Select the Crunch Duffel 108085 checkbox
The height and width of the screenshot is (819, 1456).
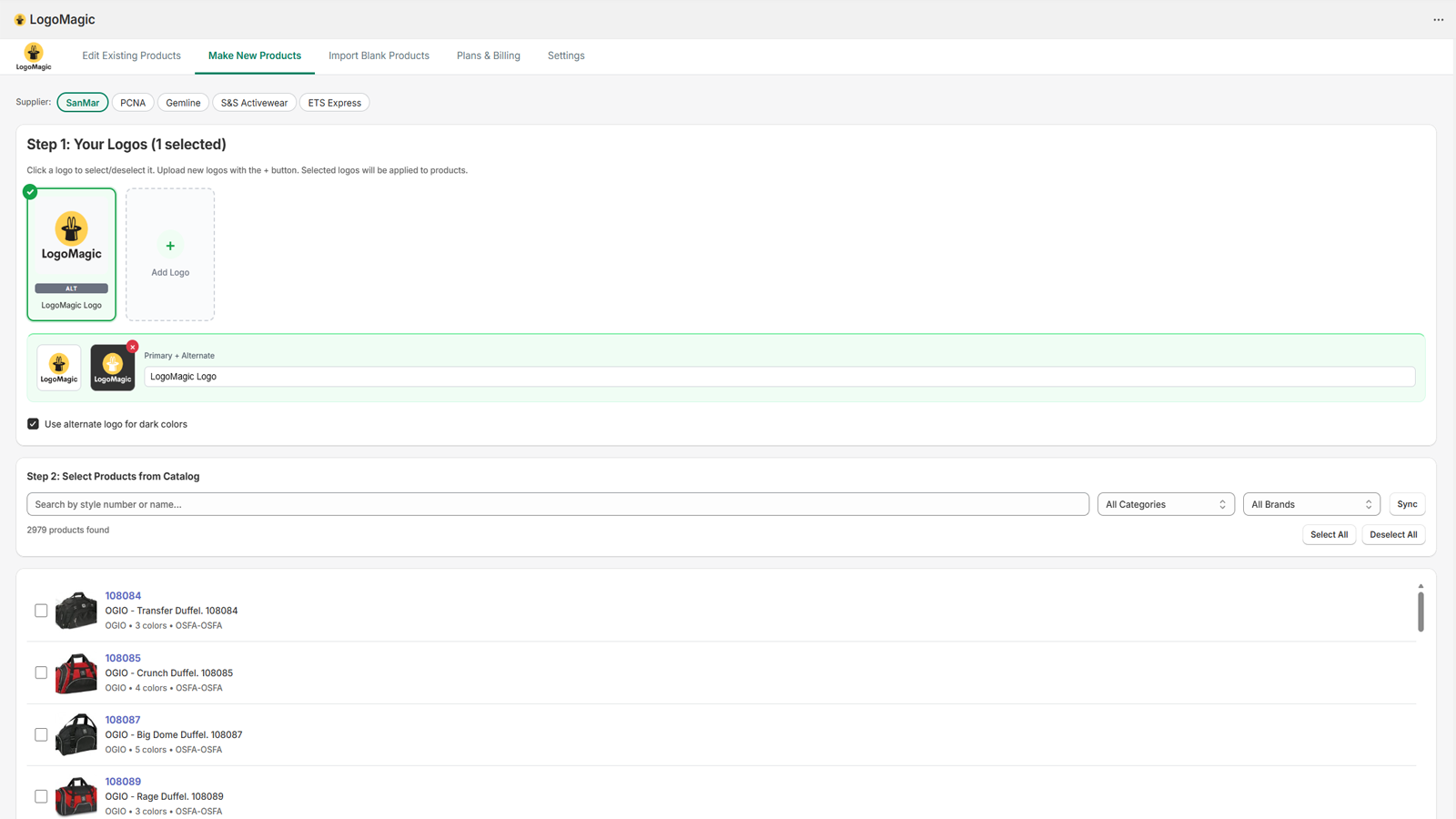coord(41,672)
